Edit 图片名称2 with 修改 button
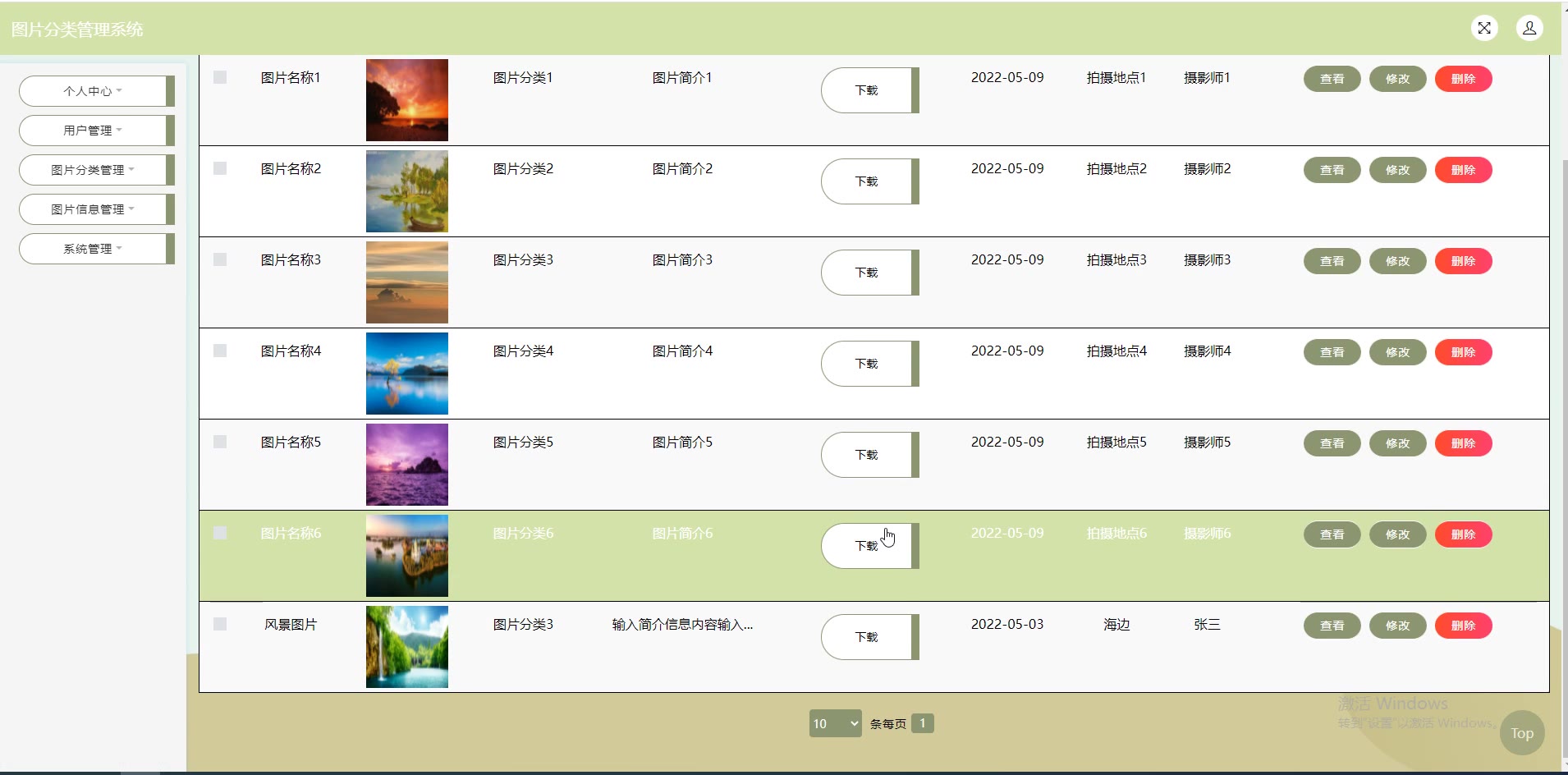This screenshot has width=1568, height=775. pos(1398,170)
